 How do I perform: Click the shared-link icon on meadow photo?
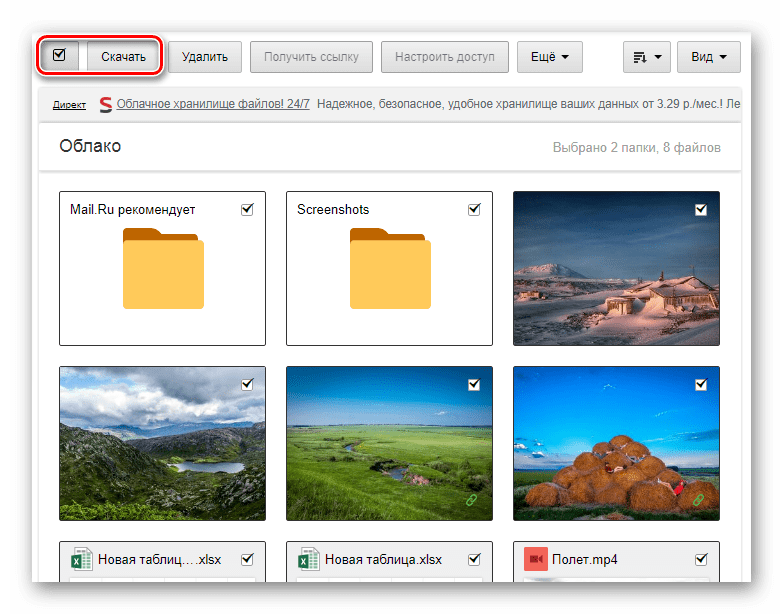[471, 500]
